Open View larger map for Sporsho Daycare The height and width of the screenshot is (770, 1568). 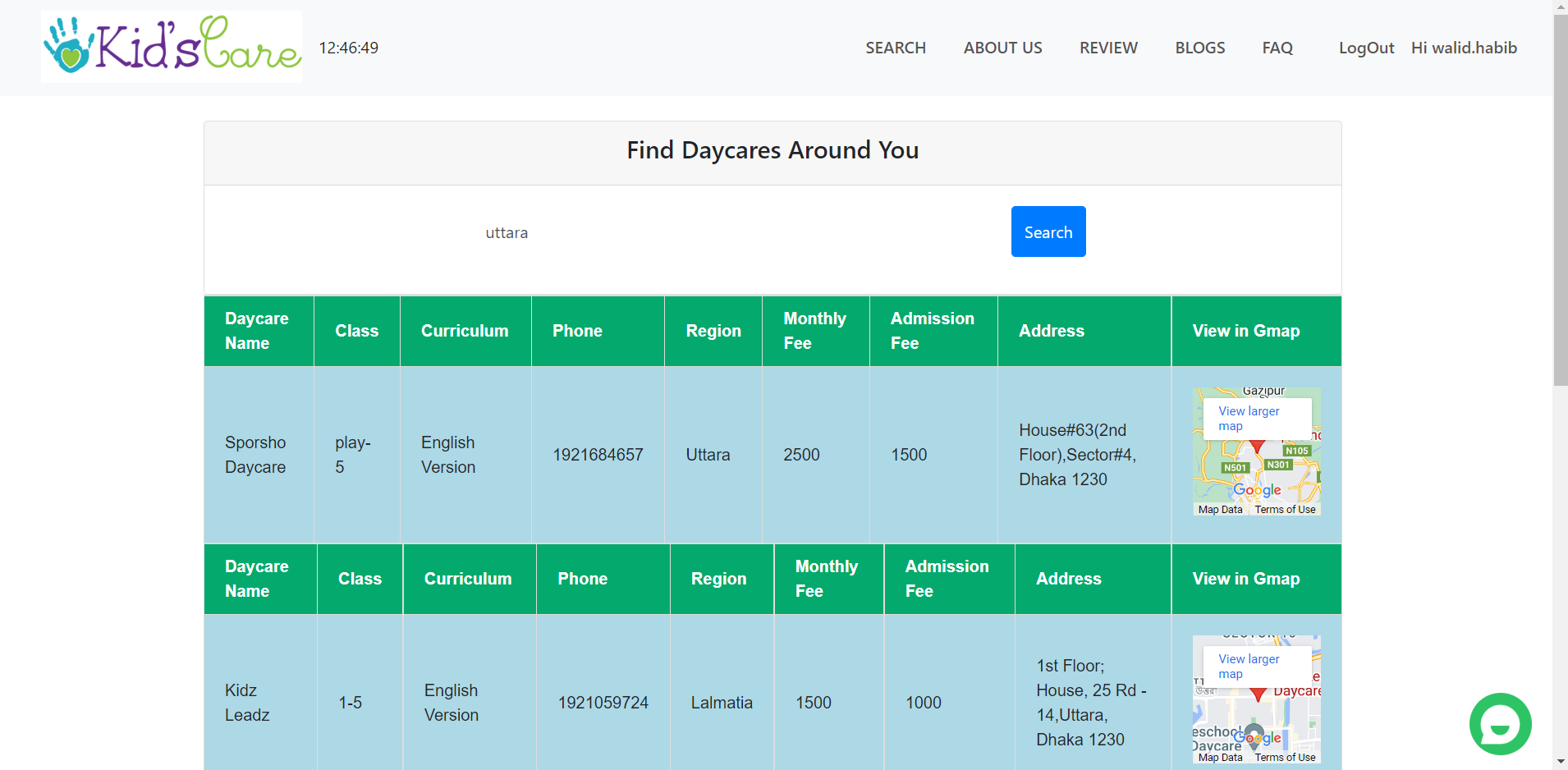[1249, 418]
